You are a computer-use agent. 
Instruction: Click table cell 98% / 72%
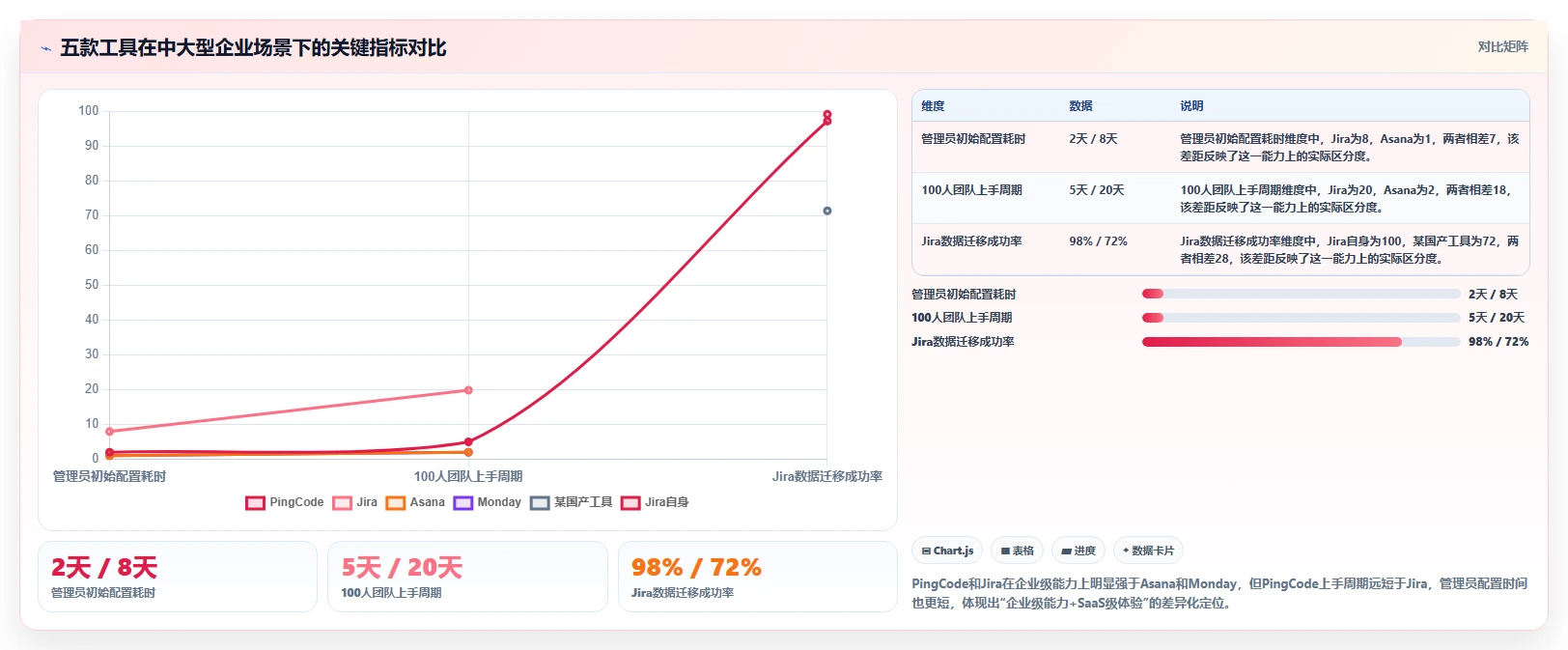(1098, 241)
